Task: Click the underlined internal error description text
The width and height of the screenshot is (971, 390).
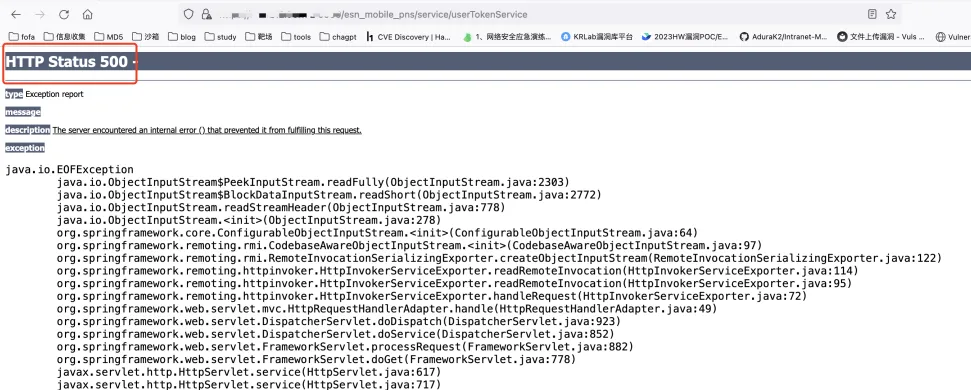Action: (207, 130)
